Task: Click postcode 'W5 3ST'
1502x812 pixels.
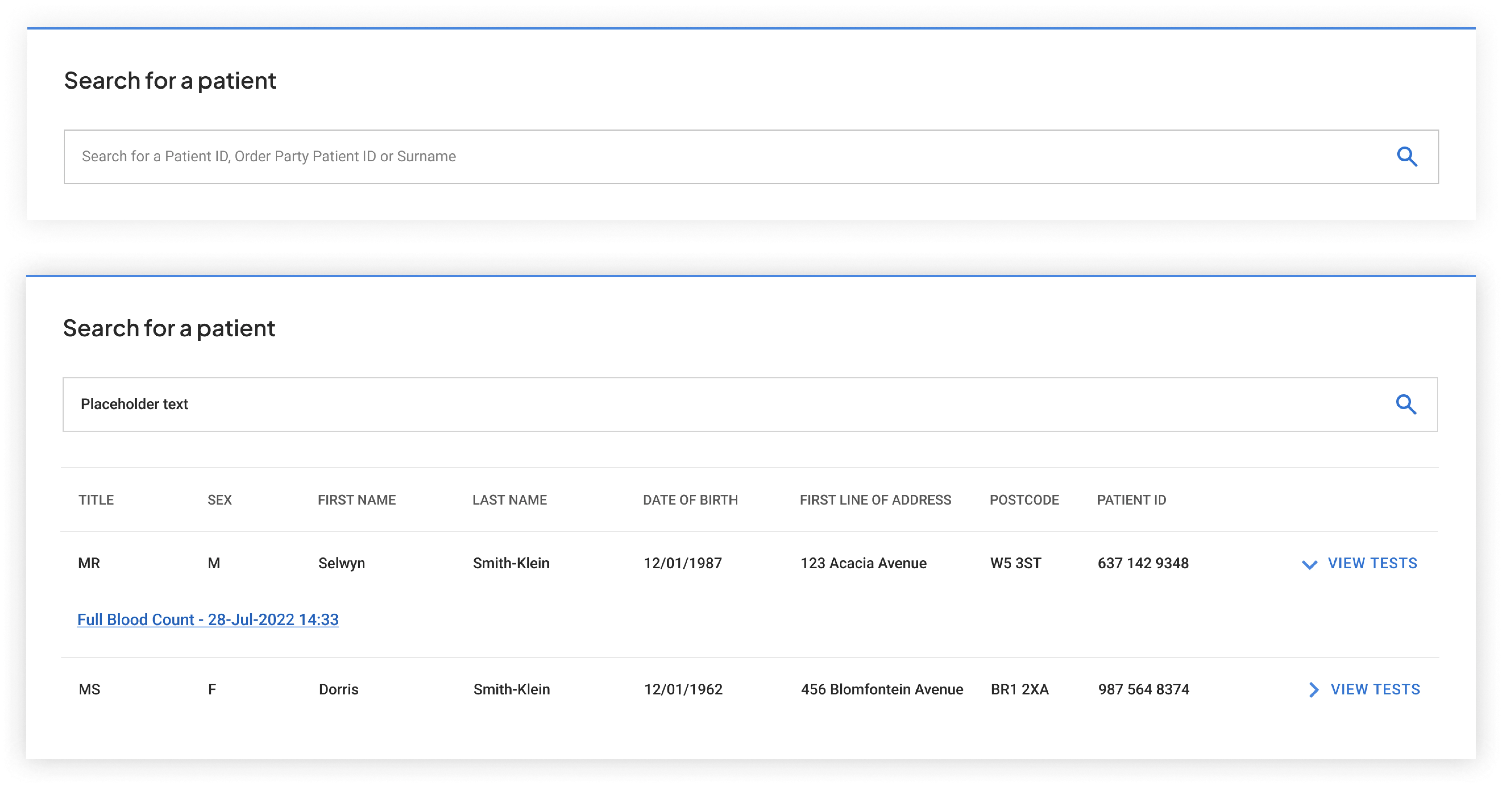Action: [x=1016, y=563]
